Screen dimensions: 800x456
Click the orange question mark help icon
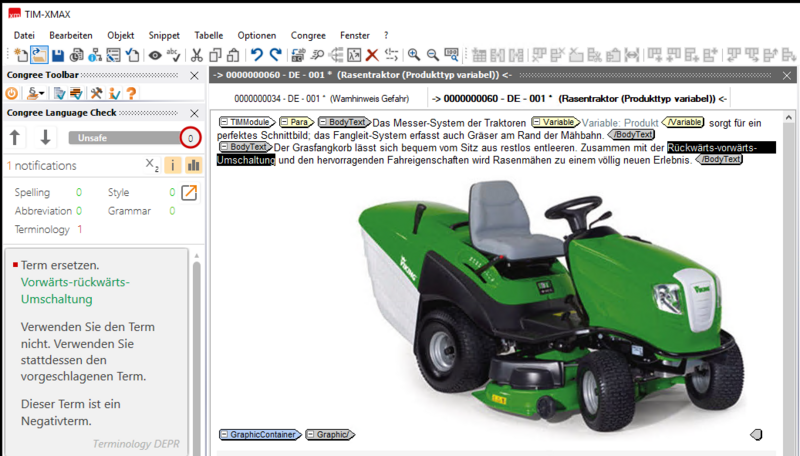[x=131, y=93]
